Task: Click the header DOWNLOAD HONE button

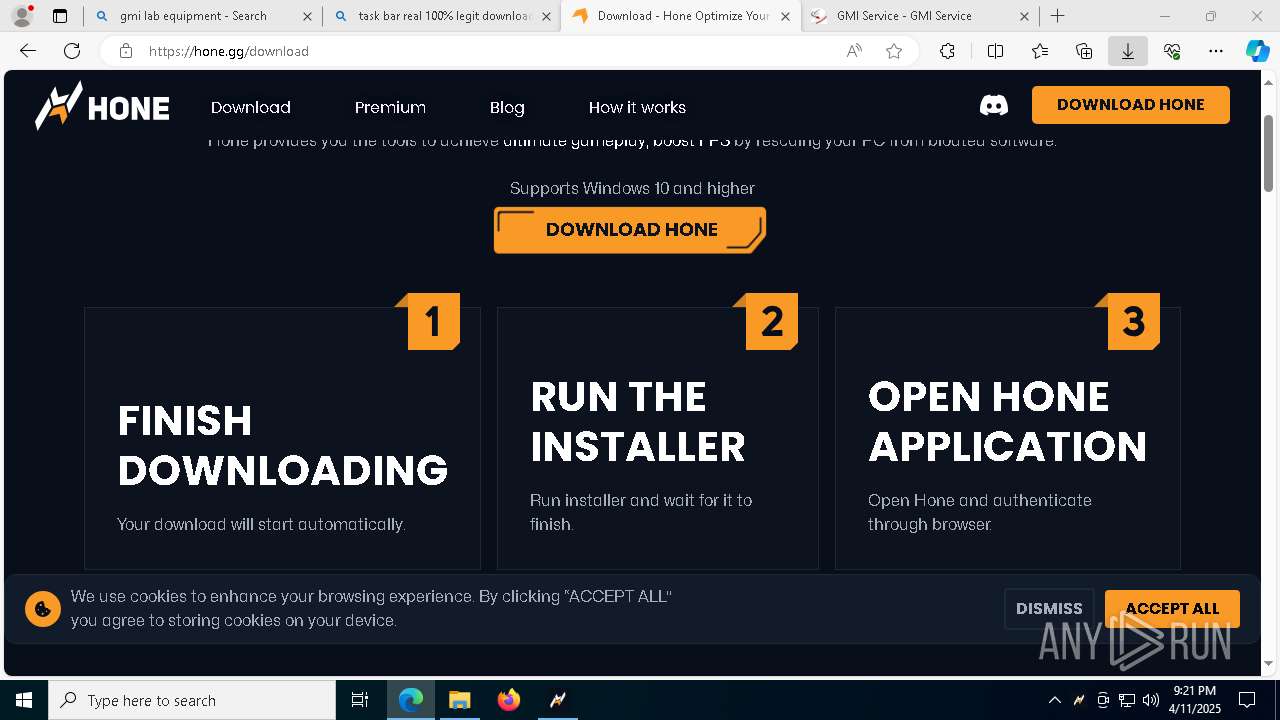Action: tap(1131, 105)
